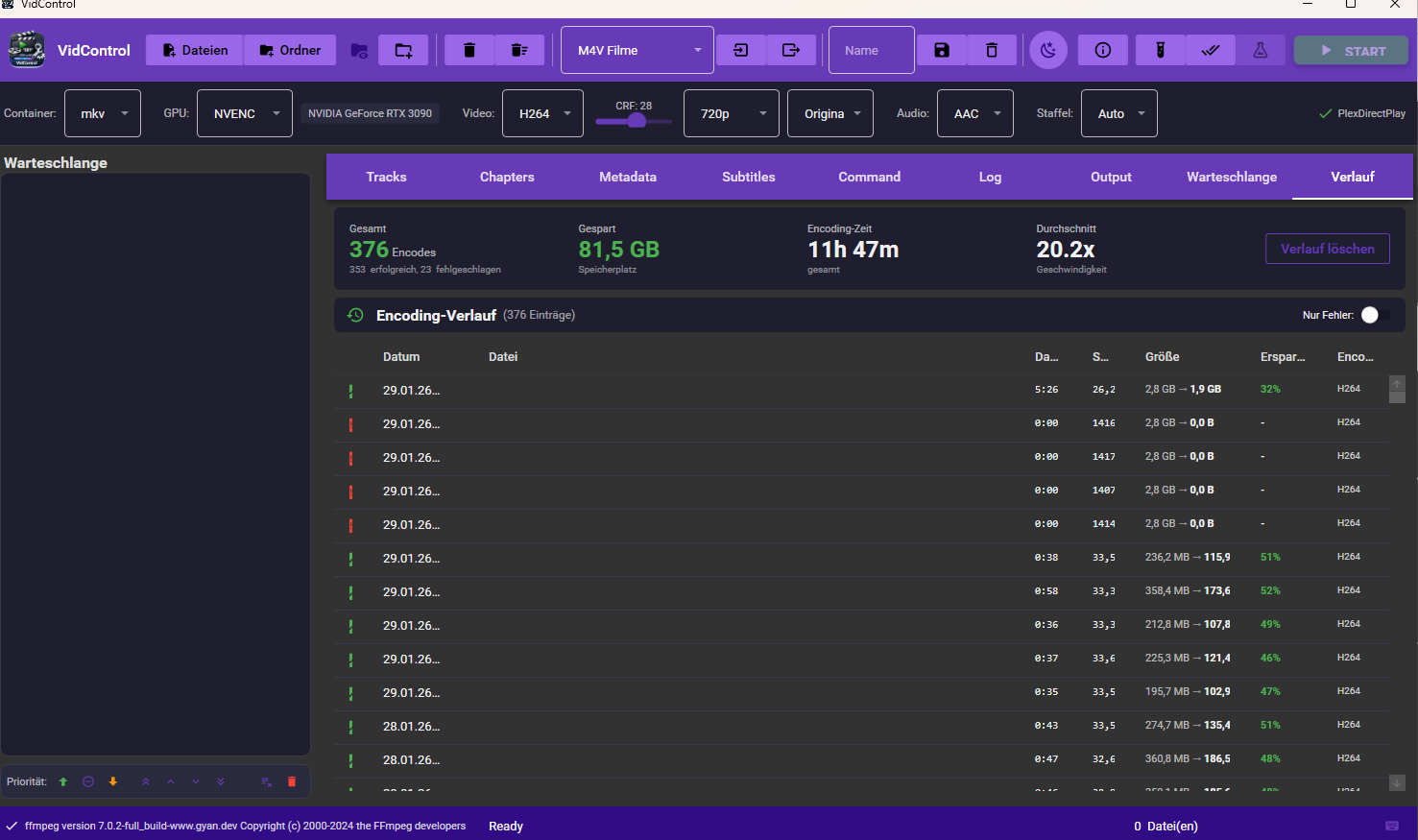Click the clear-list icon in priority bar
Screen dimensions: 1418x840
tap(267, 781)
